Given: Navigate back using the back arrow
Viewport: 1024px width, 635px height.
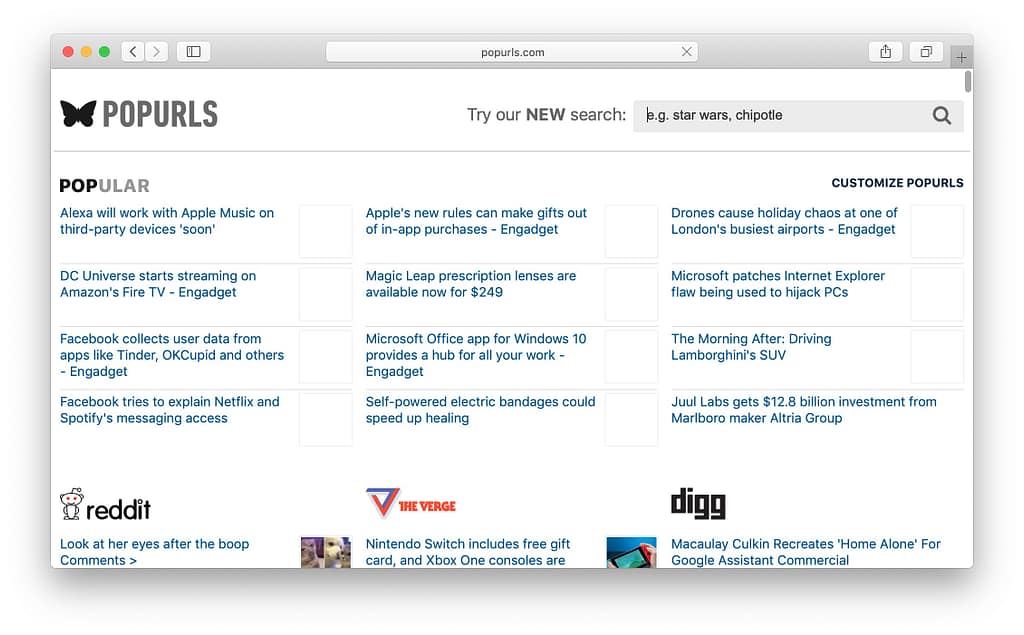Looking at the screenshot, I should 133,51.
